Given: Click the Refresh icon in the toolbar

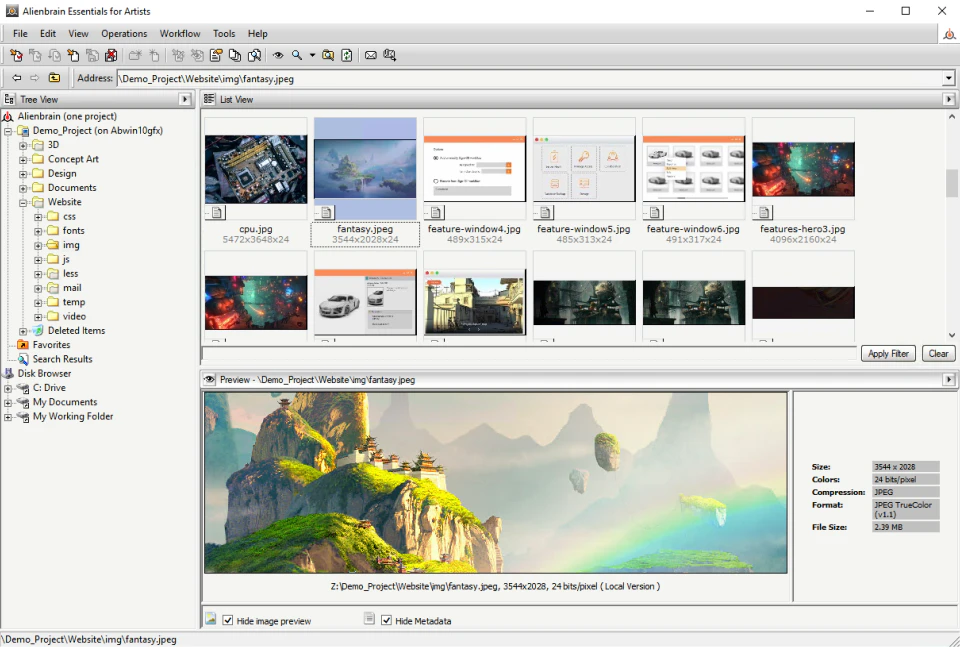Looking at the screenshot, I should click(345, 56).
